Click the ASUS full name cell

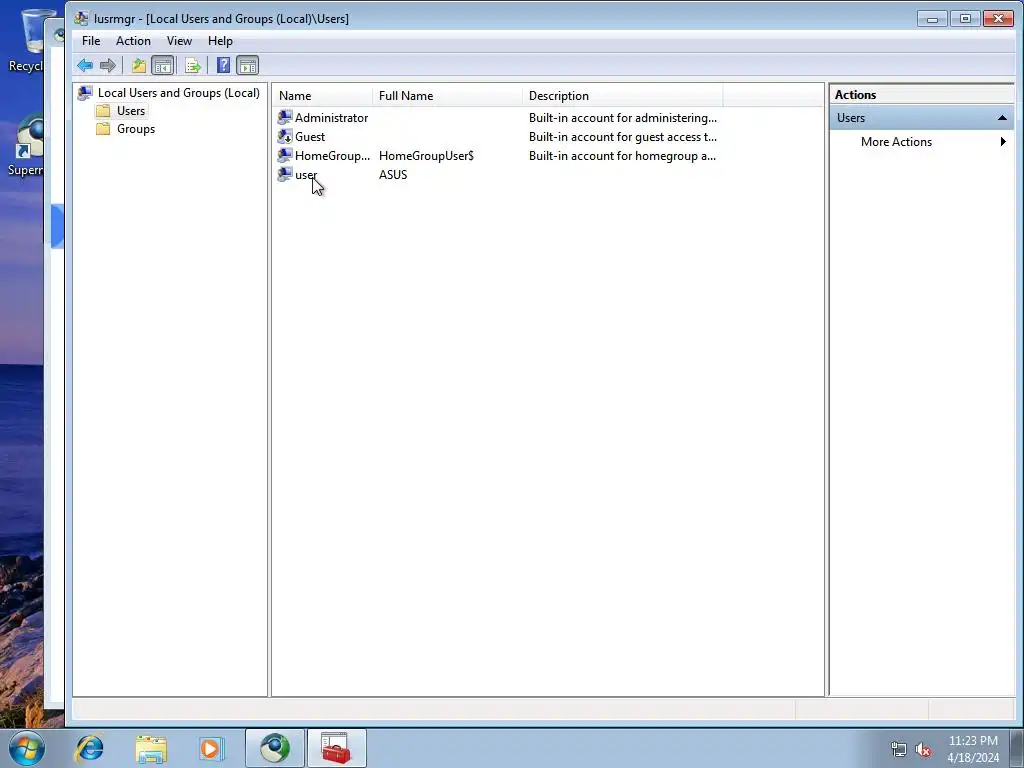(x=392, y=174)
